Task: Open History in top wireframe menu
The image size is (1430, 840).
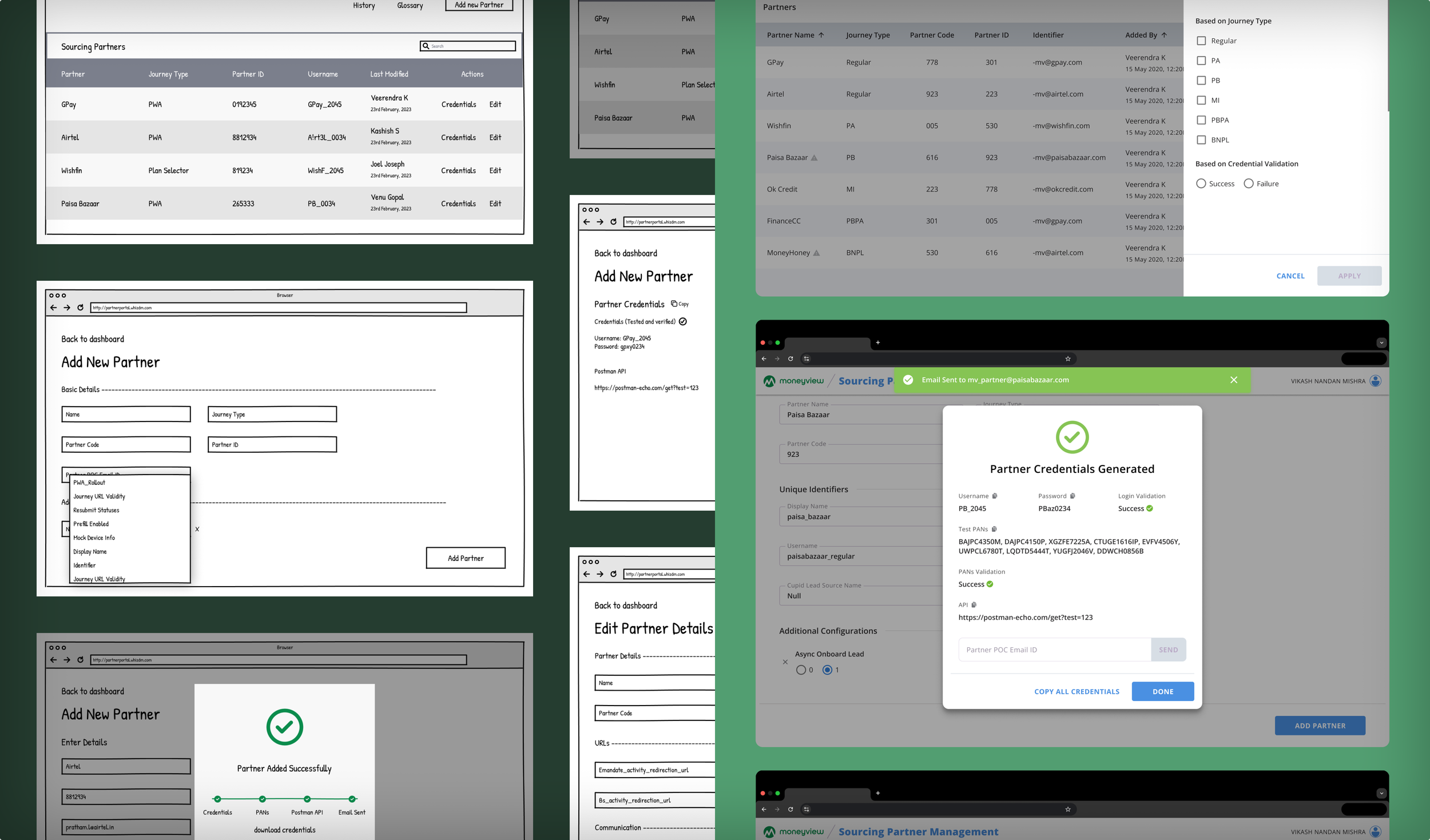Action: click(364, 6)
